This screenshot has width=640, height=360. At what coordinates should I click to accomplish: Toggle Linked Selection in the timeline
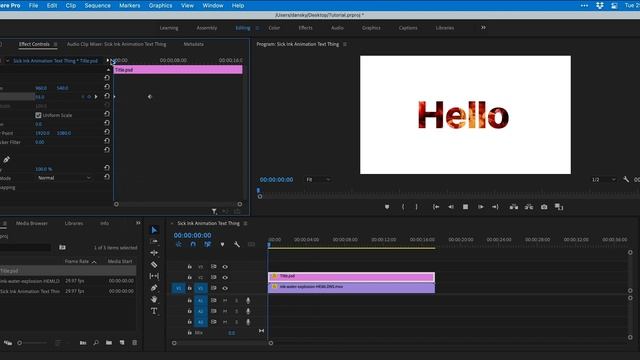coord(208,244)
